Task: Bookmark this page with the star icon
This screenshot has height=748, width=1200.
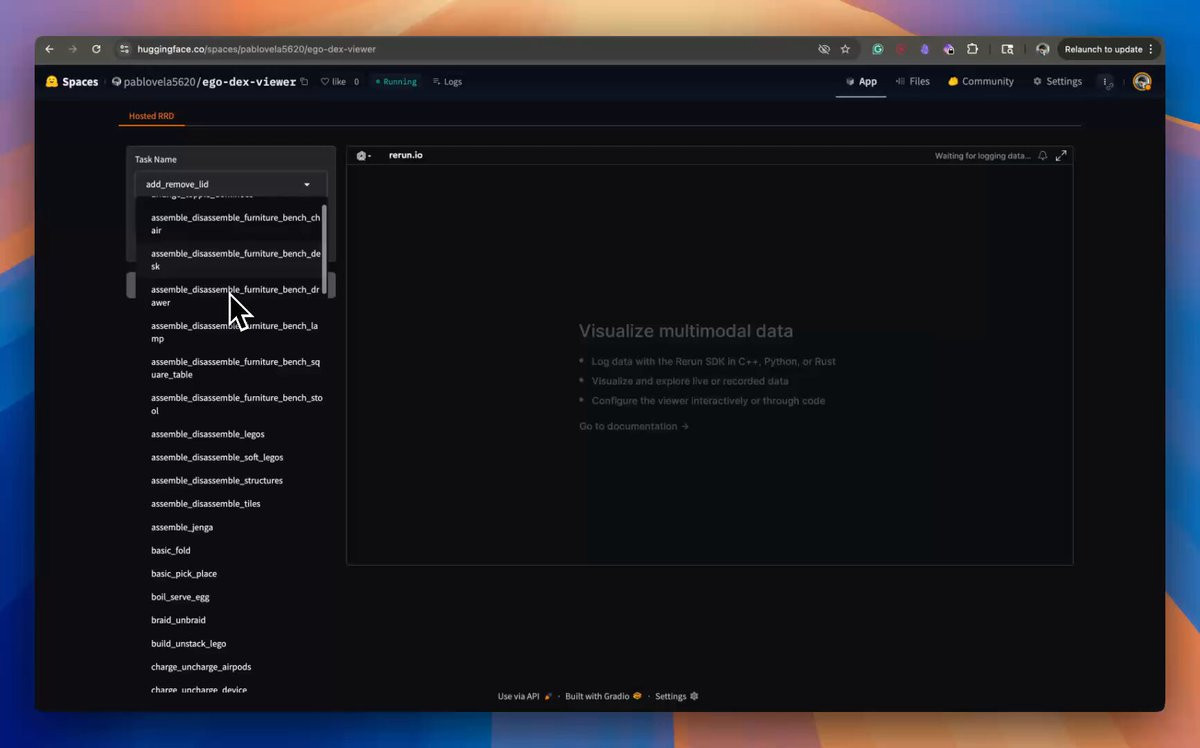Action: [845, 49]
